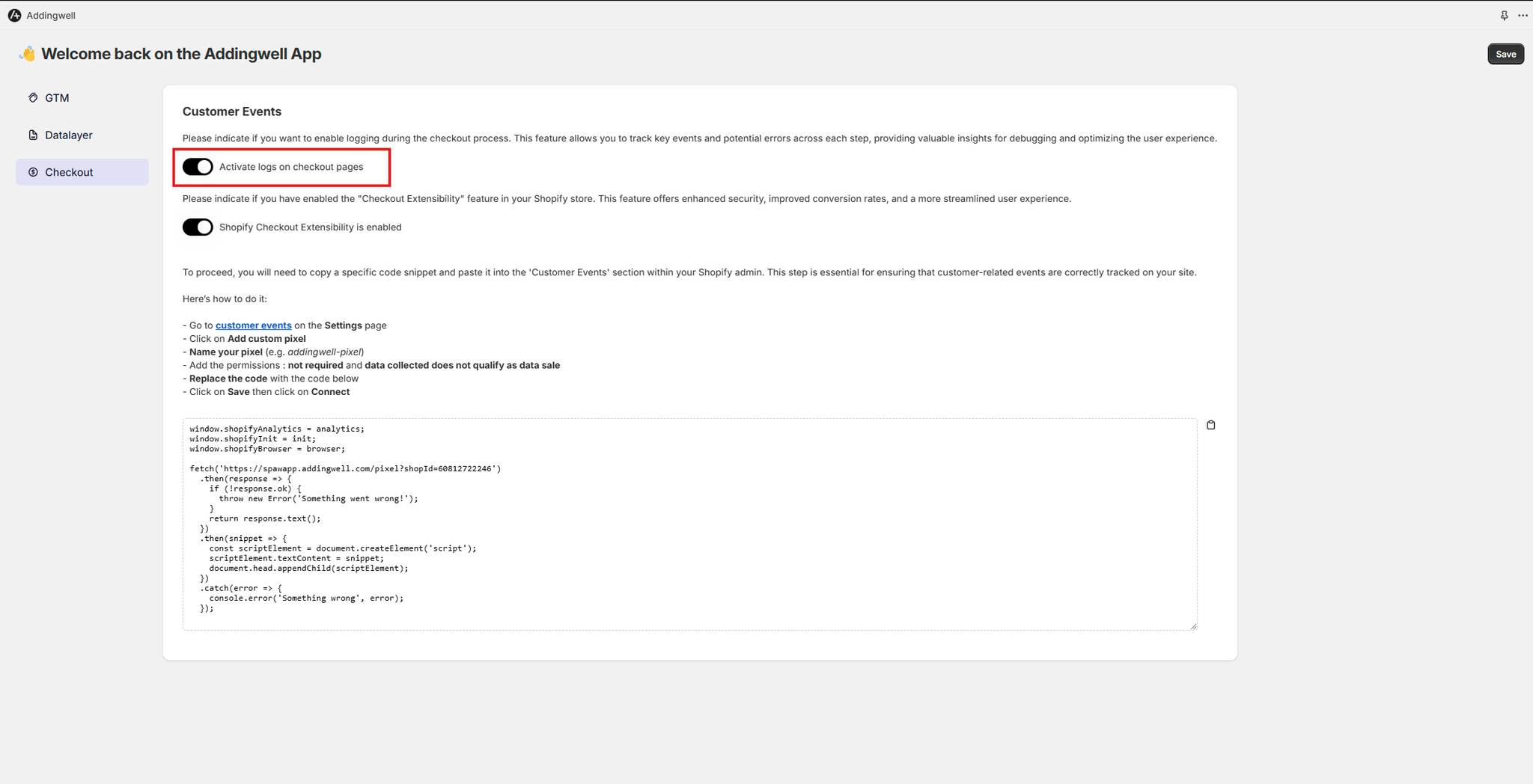Viewport: 1533px width, 784px height.
Task: Click the 'Welcome back on the Addingwell App' title
Action: (x=181, y=54)
